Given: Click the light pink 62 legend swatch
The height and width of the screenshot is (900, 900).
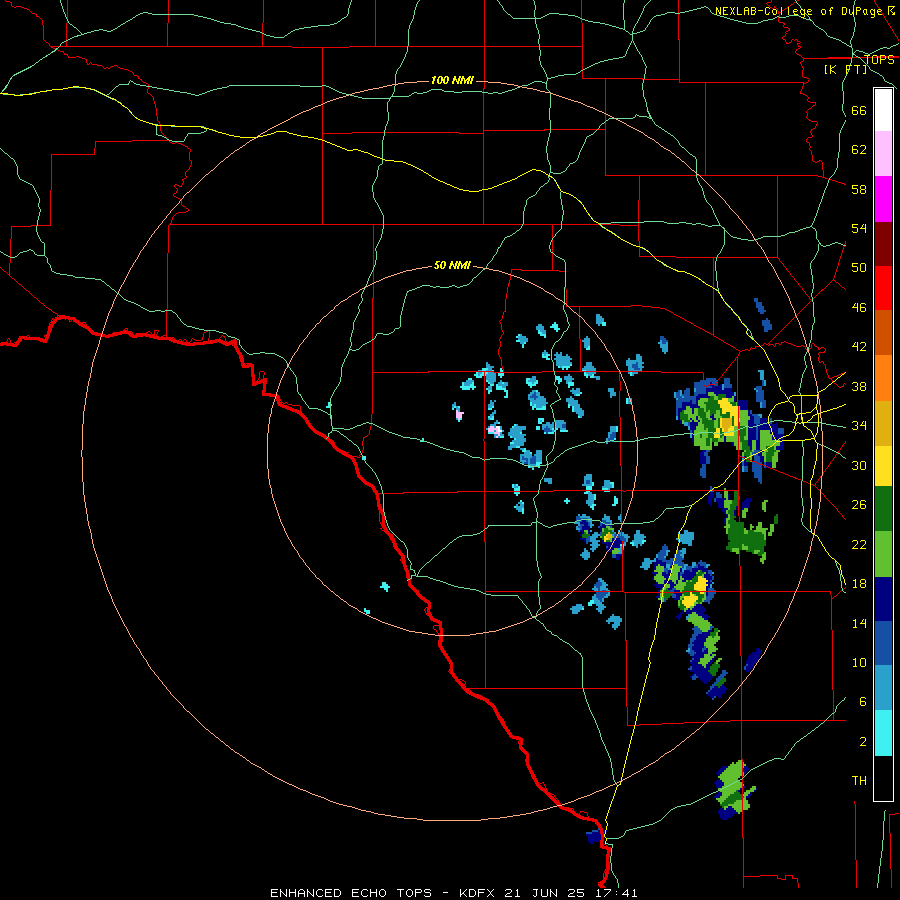Looking at the screenshot, I should coord(883,154).
